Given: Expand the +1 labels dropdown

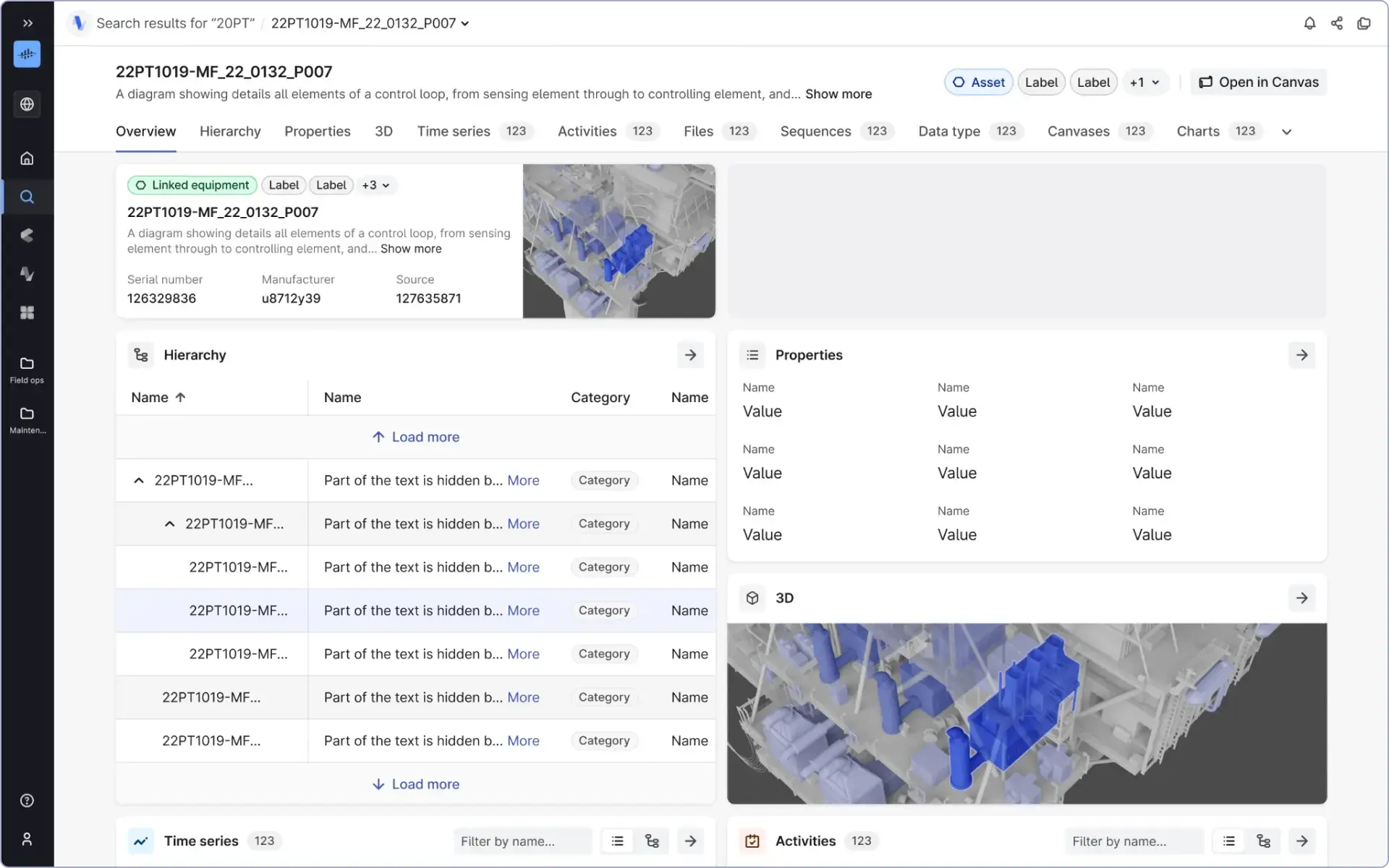Looking at the screenshot, I should [x=1144, y=82].
